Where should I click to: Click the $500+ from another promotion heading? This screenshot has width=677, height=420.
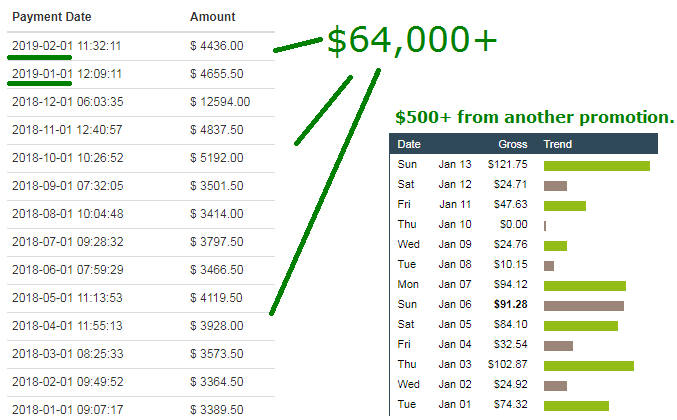(535, 117)
